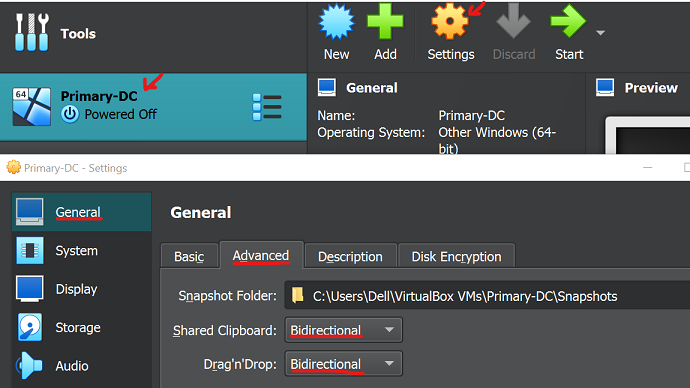Viewport: 690px width, 388px height.
Task: Open the Disk Encryption tab
Action: [x=456, y=256]
